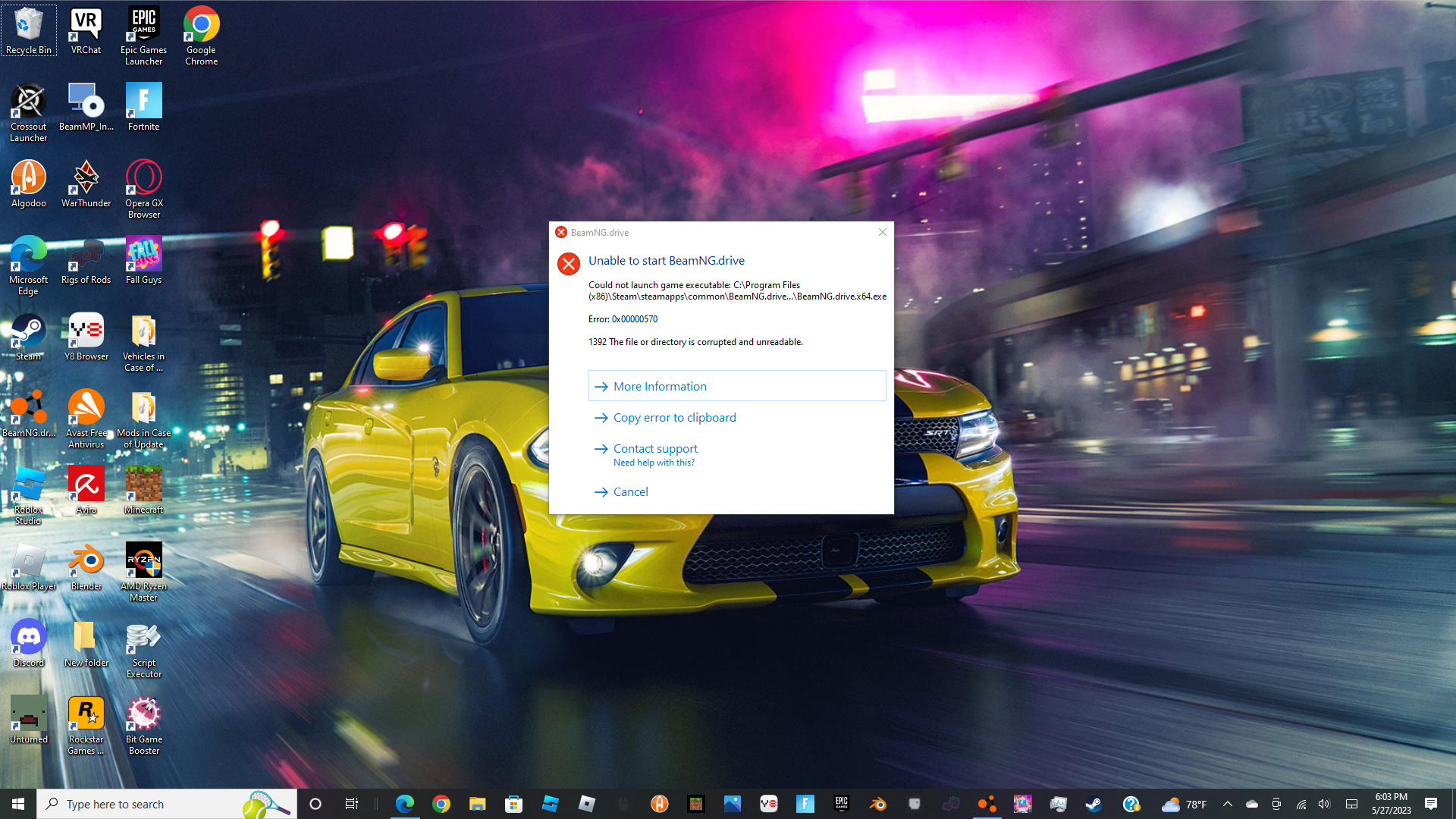This screenshot has width=1456, height=819.
Task: Select the Recycle Bin desktop icon
Action: 29,30
